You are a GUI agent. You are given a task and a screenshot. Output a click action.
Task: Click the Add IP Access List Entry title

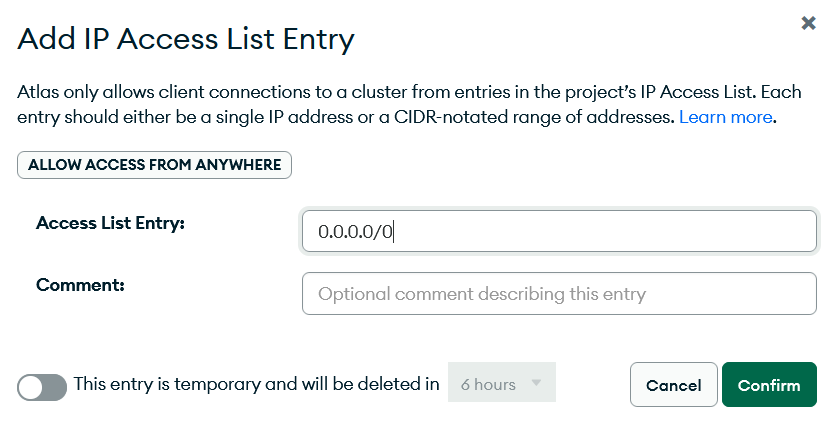[x=186, y=39]
